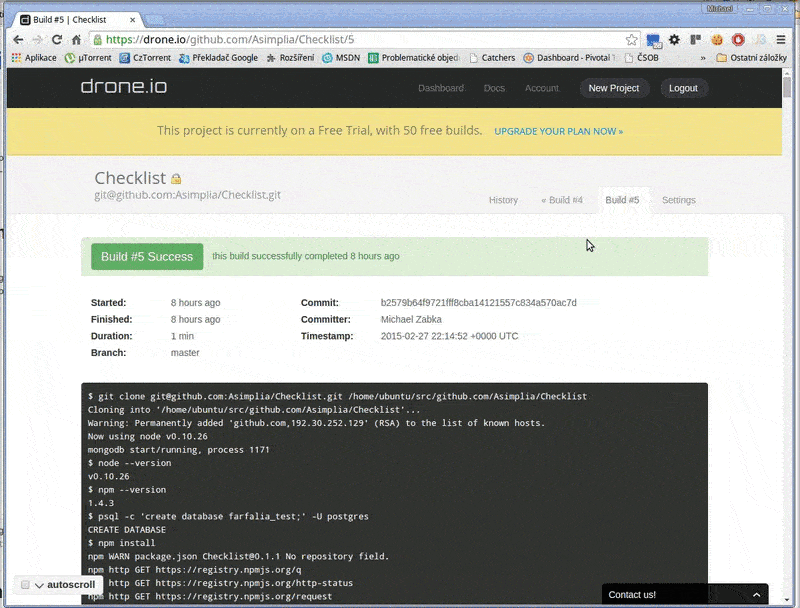
Task: Expand bookmarks overflow chevron
Action: pos(703,58)
